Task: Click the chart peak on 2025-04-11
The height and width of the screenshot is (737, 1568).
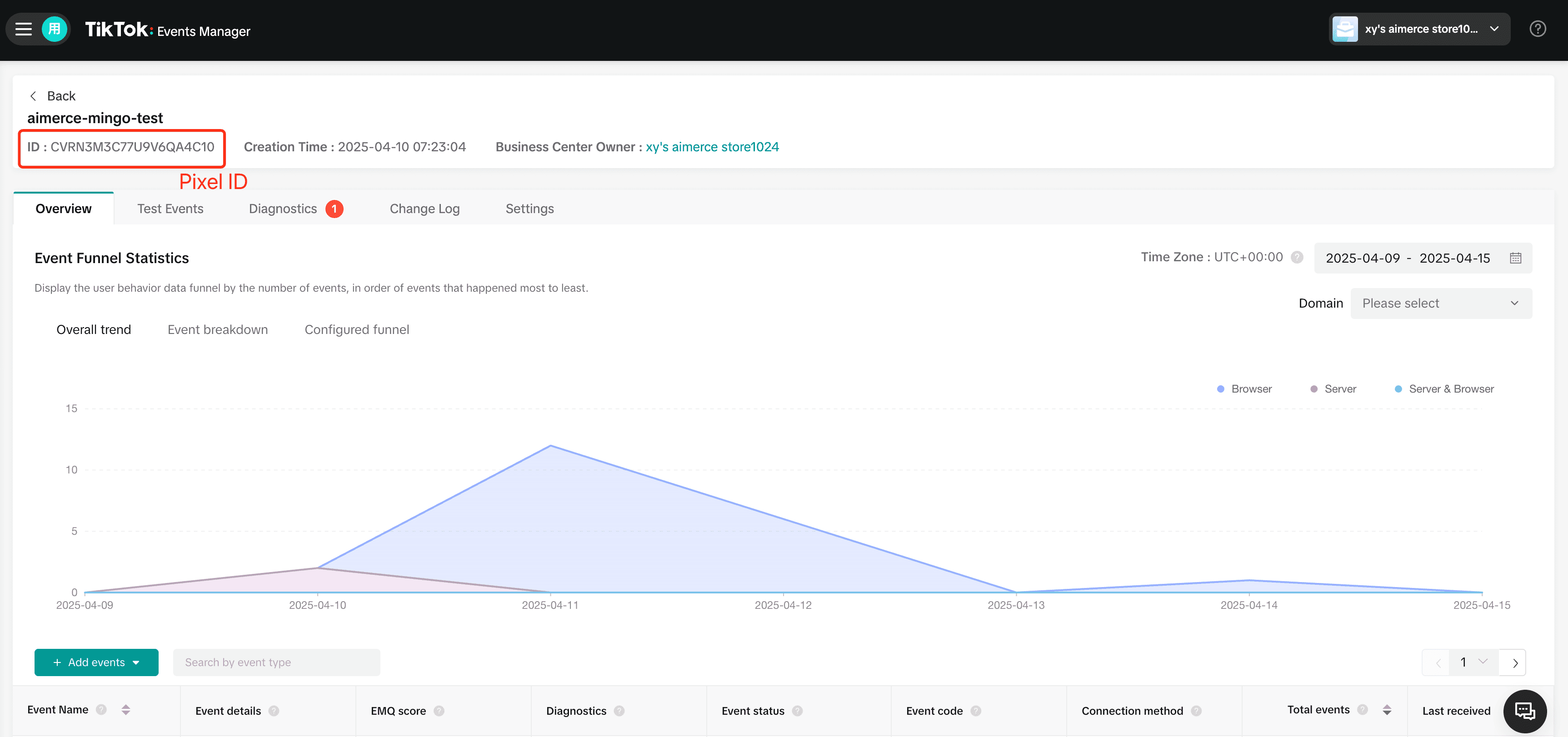Action: 550,446
